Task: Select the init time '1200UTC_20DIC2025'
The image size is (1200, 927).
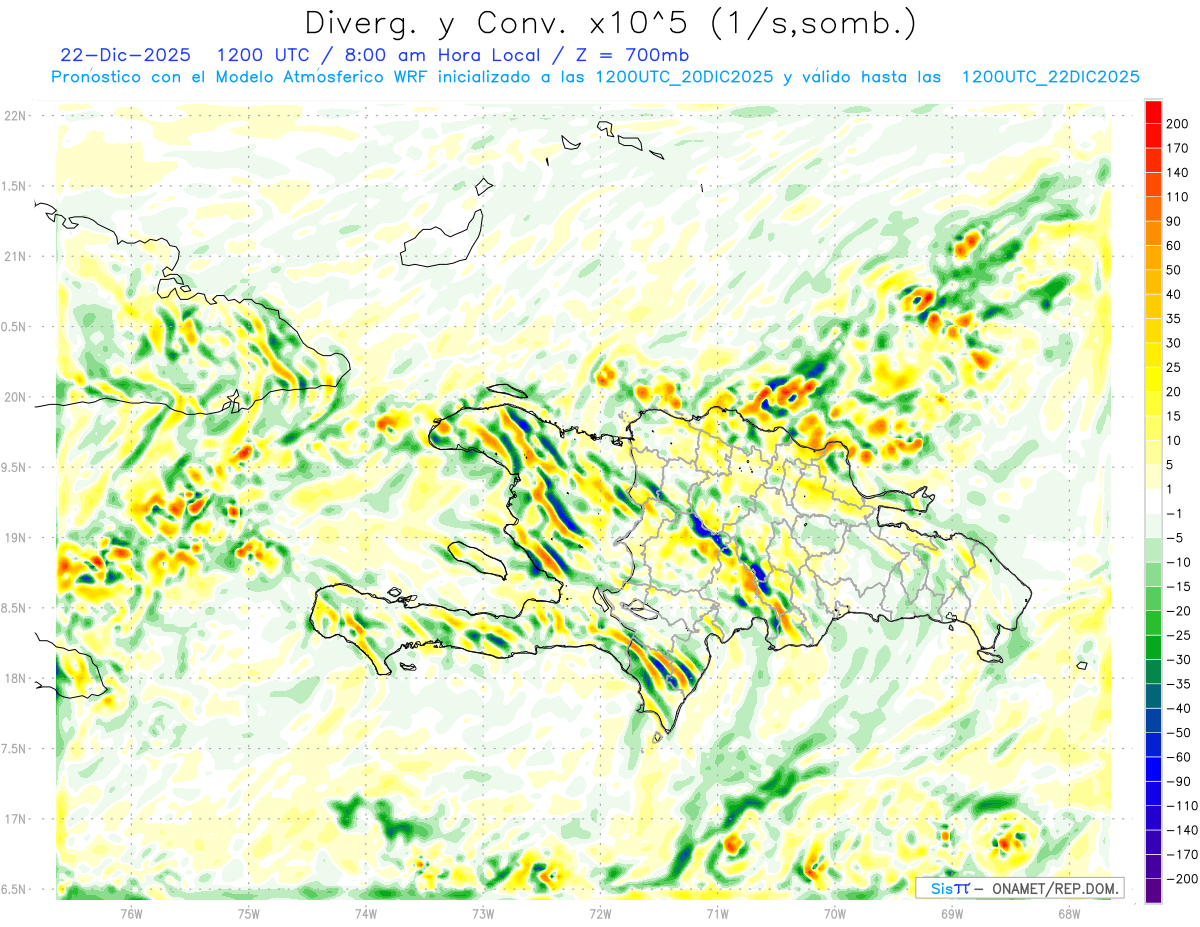Action: pos(683,77)
